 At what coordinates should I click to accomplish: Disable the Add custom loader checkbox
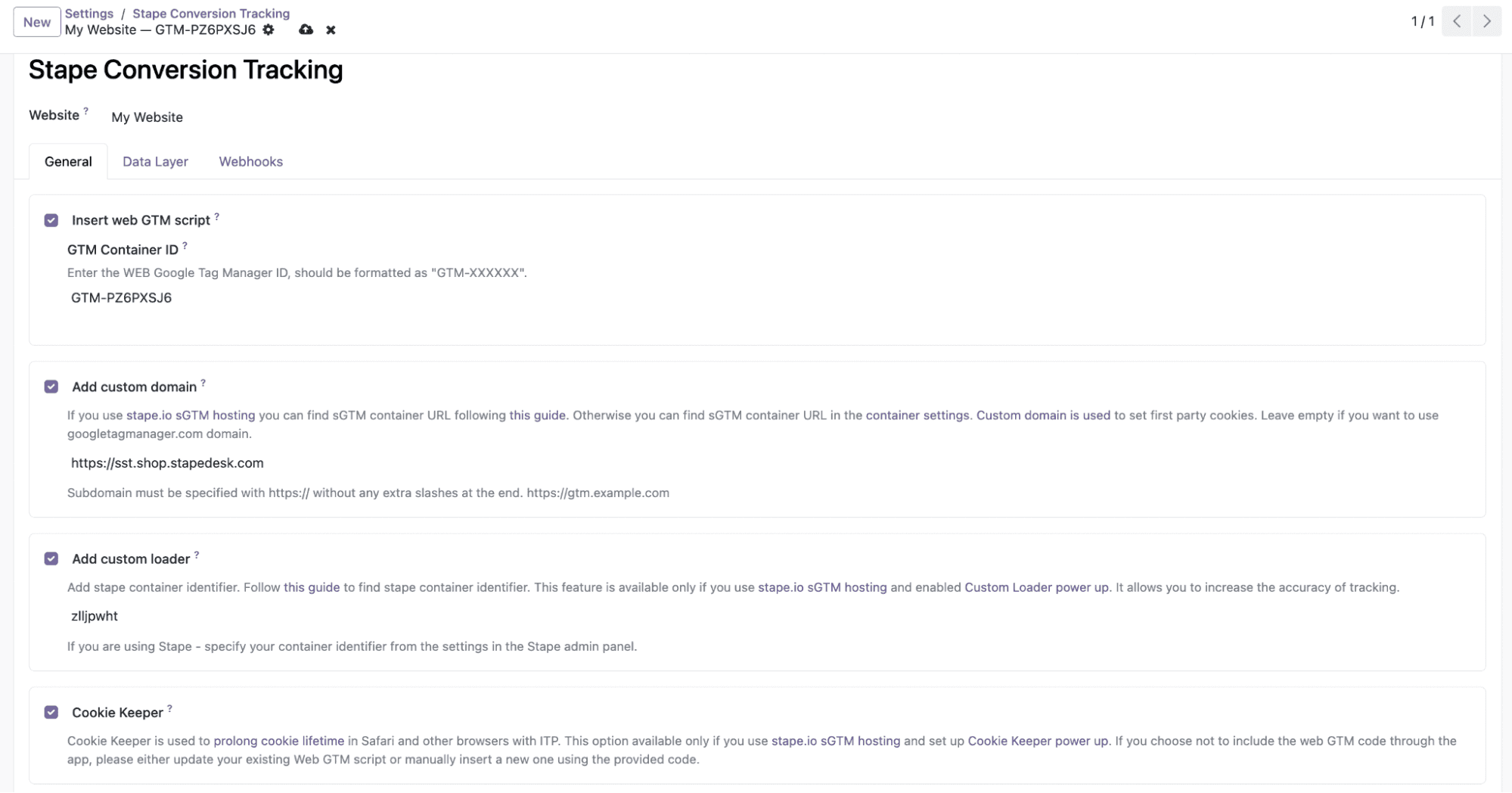[51, 558]
